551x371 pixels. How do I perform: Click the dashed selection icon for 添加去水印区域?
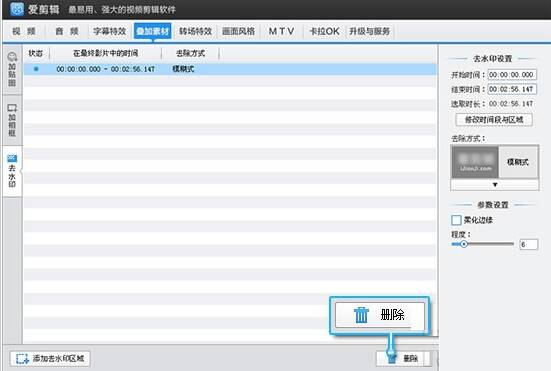tap(22, 359)
